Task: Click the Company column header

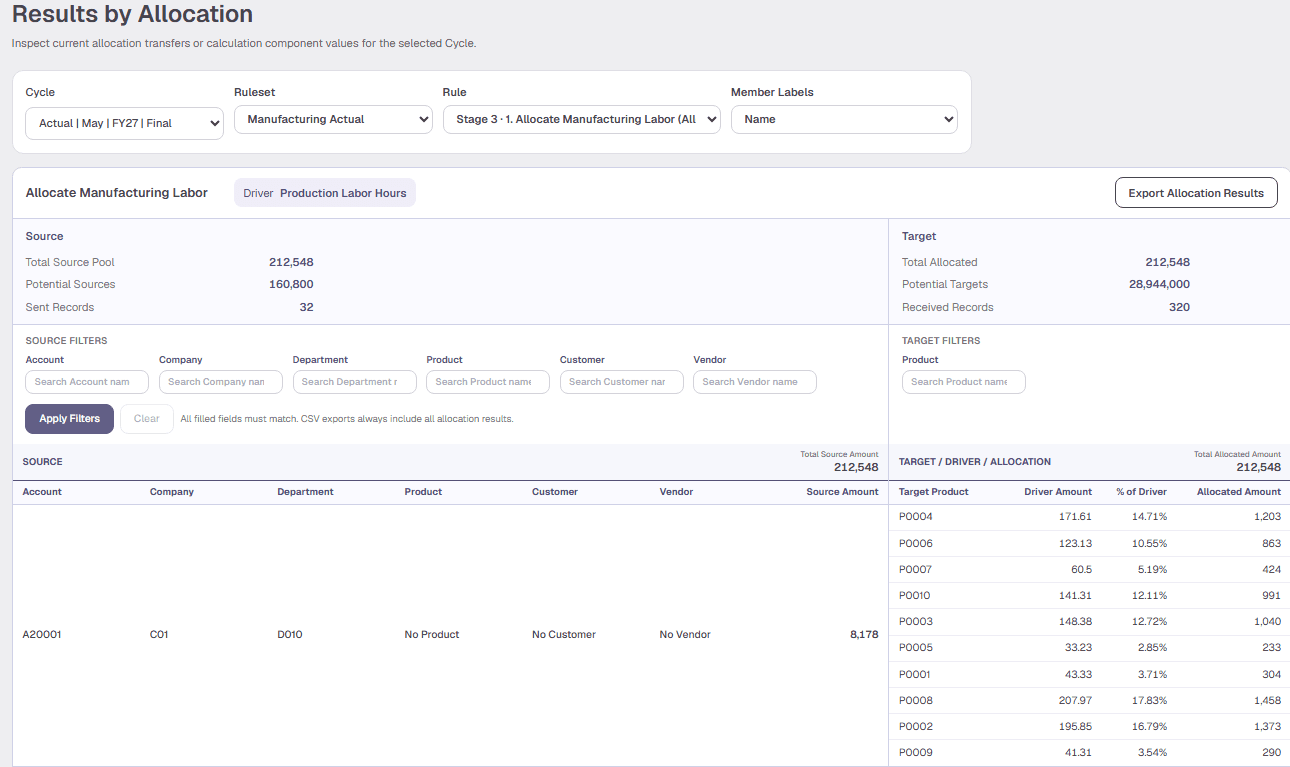Action: (x=172, y=492)
